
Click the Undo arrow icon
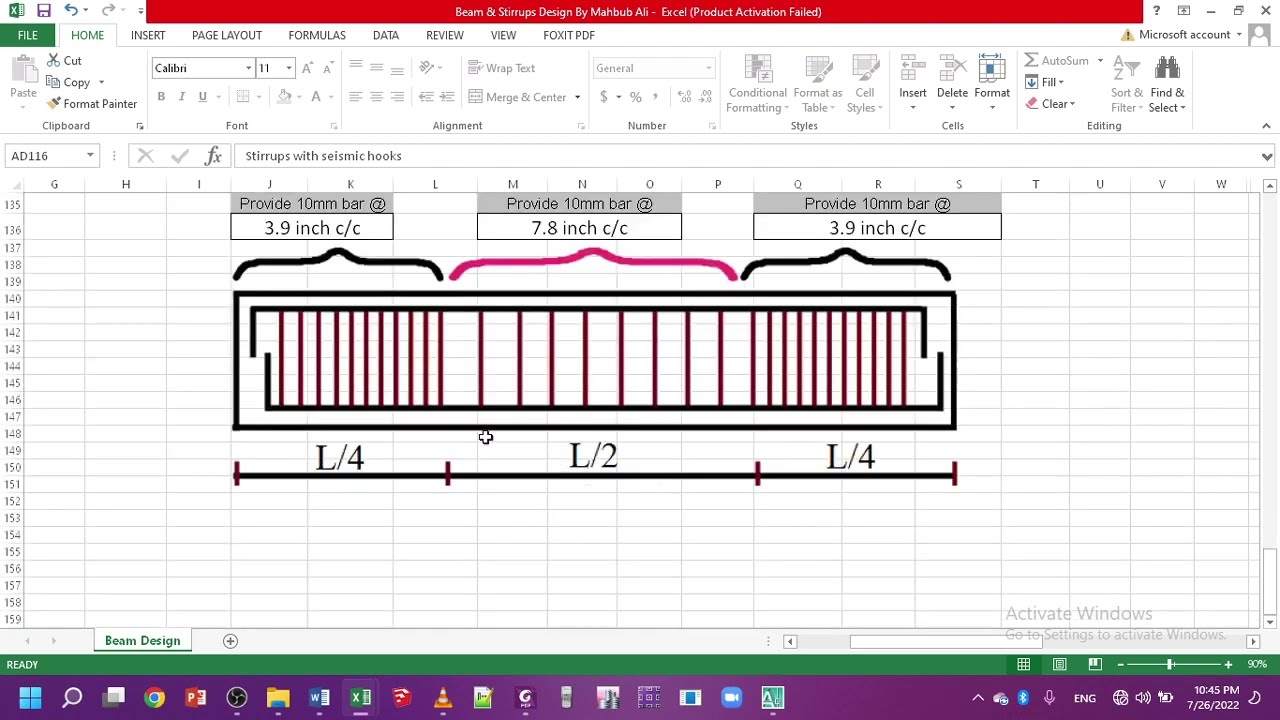click(71, 11)
